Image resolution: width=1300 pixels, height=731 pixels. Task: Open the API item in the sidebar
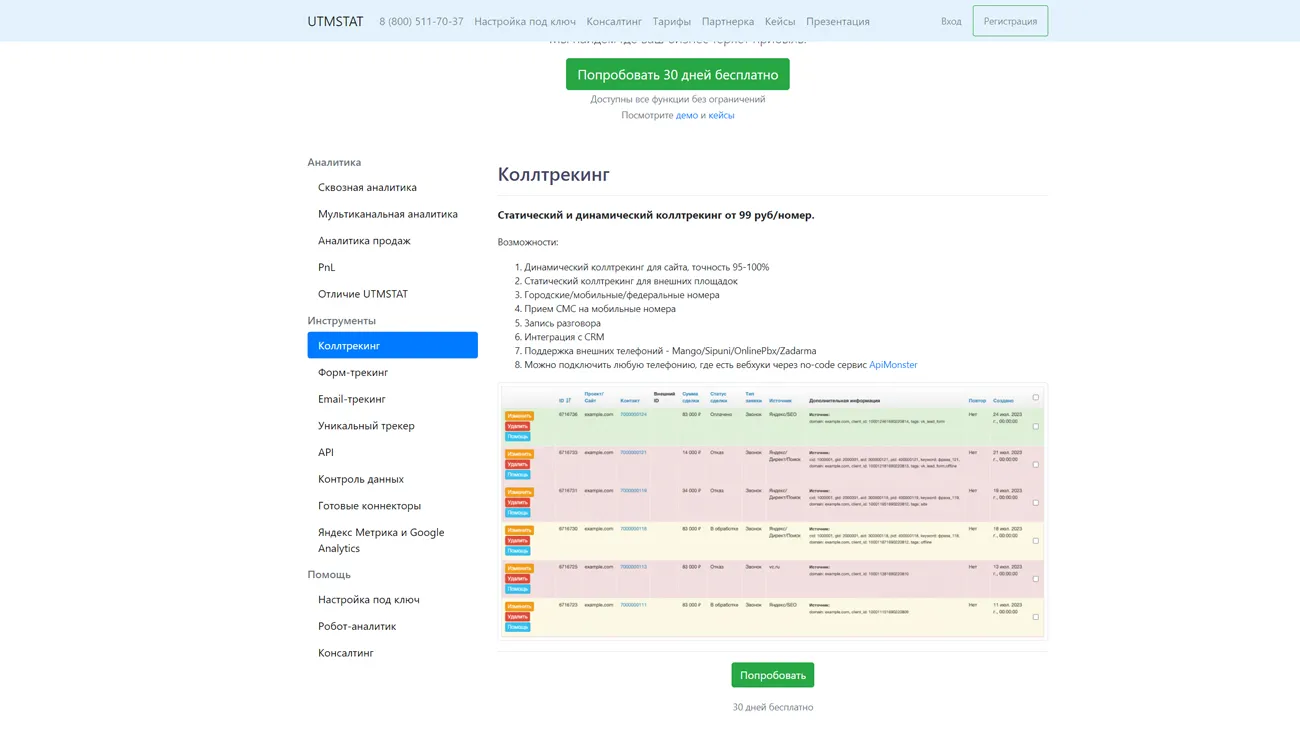point(326,452)
